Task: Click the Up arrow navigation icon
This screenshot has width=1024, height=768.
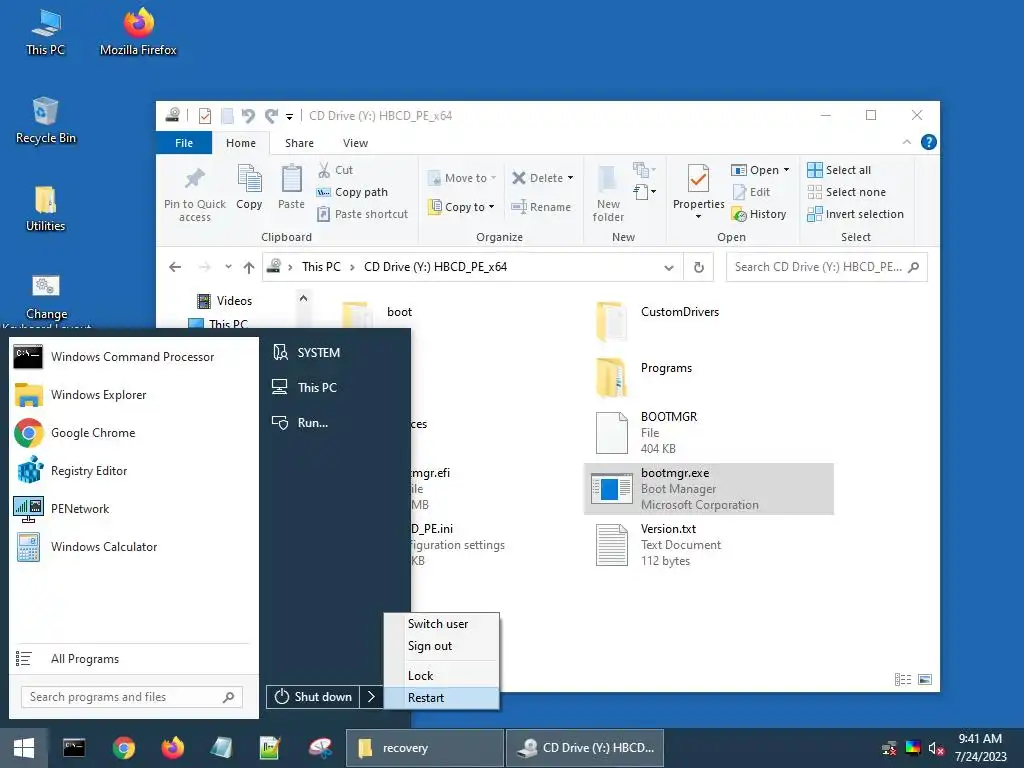Action: pyautogui.click(x=249, y=267)
